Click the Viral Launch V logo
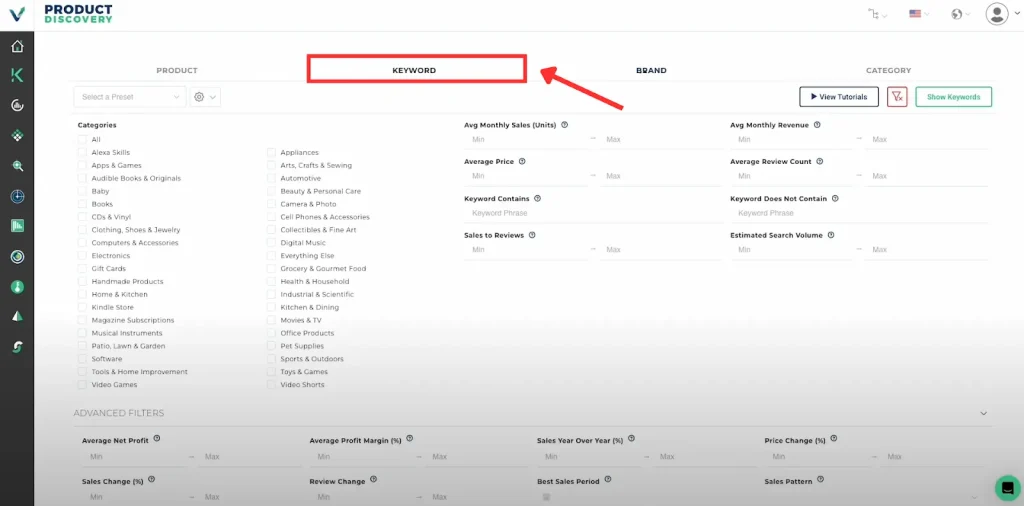 [17, 14]
